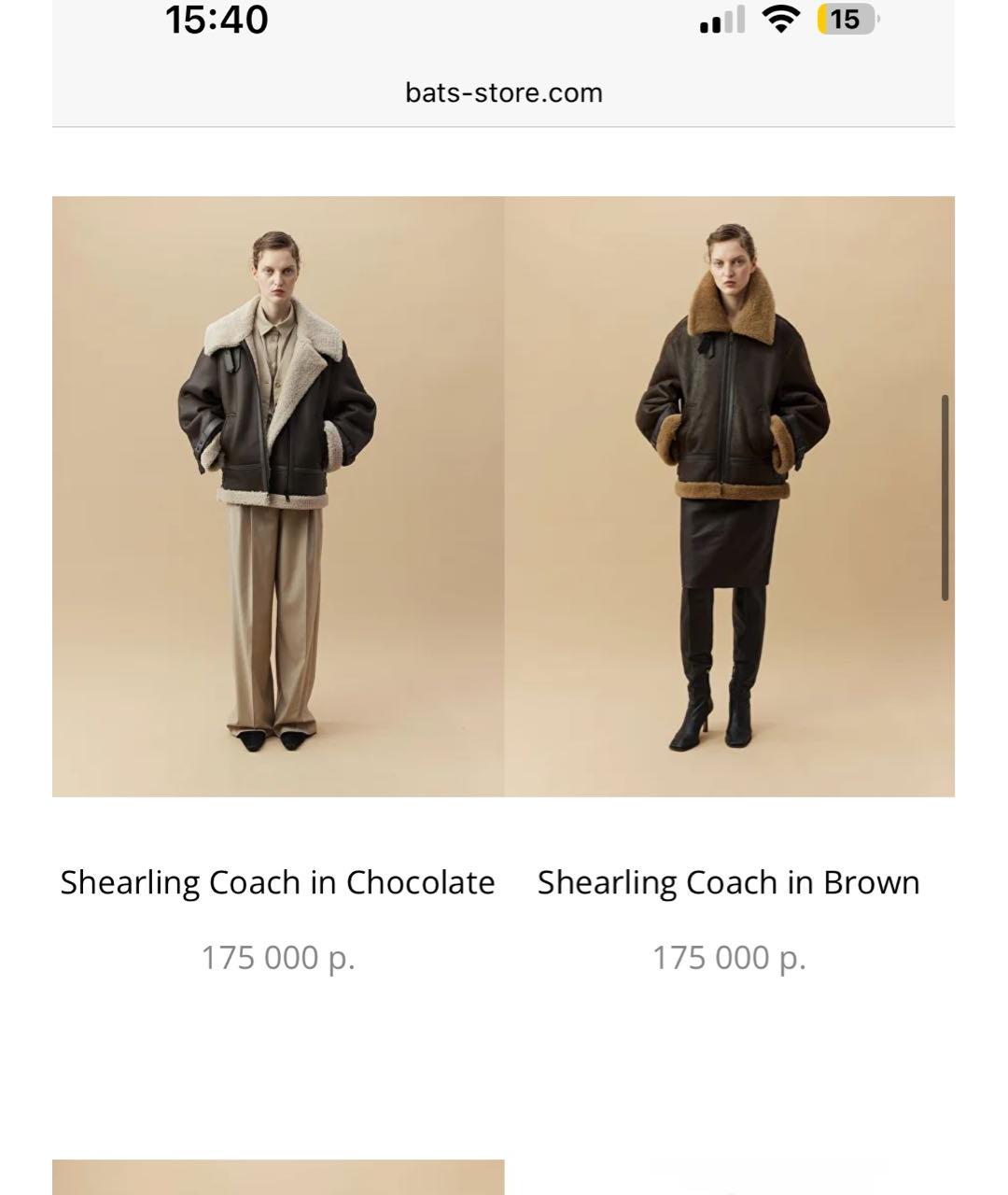Click the page scrollbar thumb on right
Image resolution: width=1008 pixels, height=1195 pixels.
point(945,498)
